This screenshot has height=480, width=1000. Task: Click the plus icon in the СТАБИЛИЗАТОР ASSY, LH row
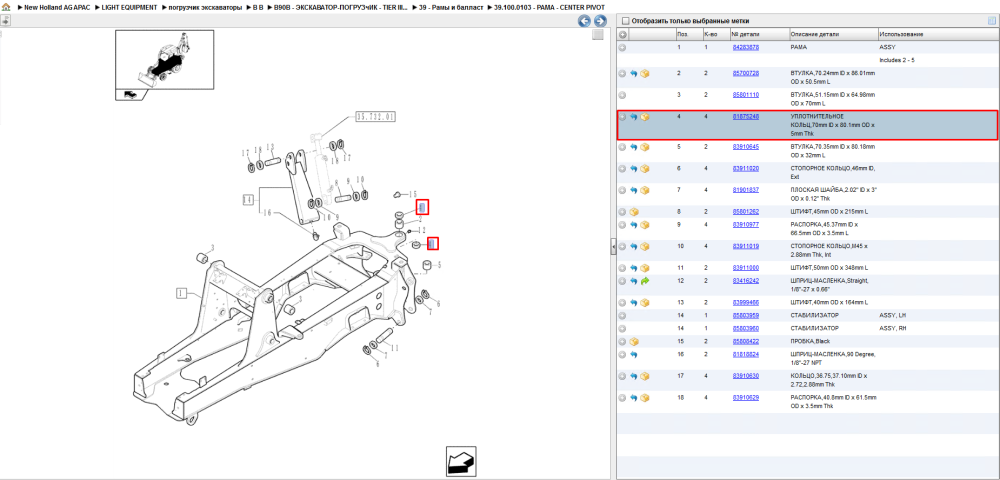[x=623, y=316]
